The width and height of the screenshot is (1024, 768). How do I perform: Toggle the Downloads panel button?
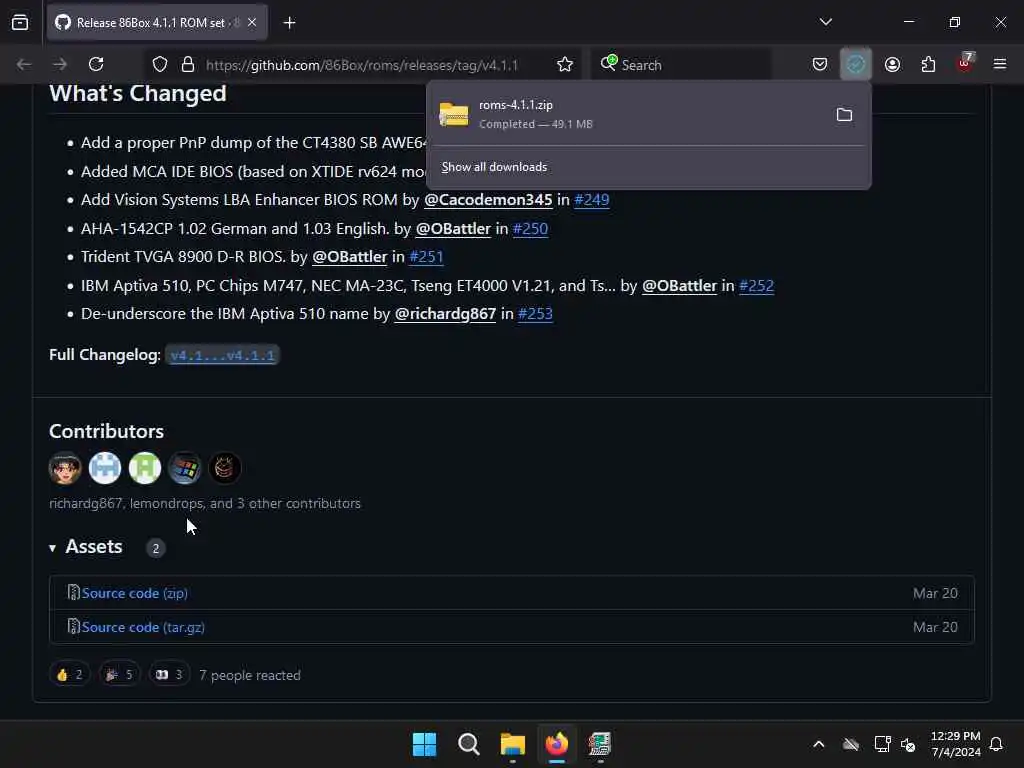[x=856, y=64]
